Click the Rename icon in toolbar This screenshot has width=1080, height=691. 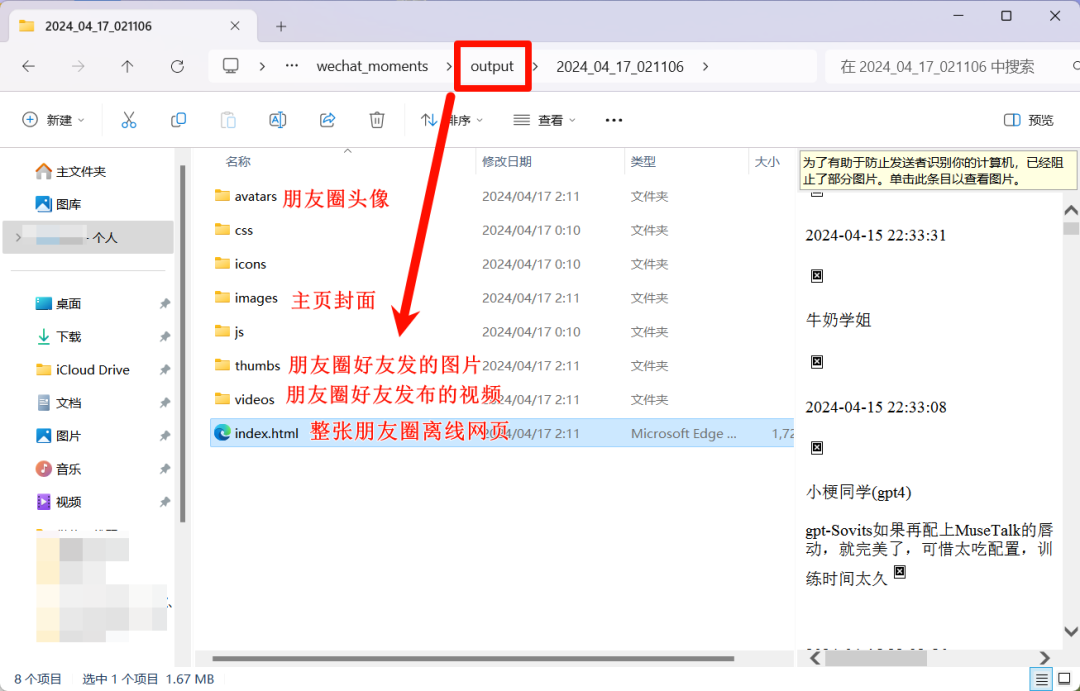point(278,120)
